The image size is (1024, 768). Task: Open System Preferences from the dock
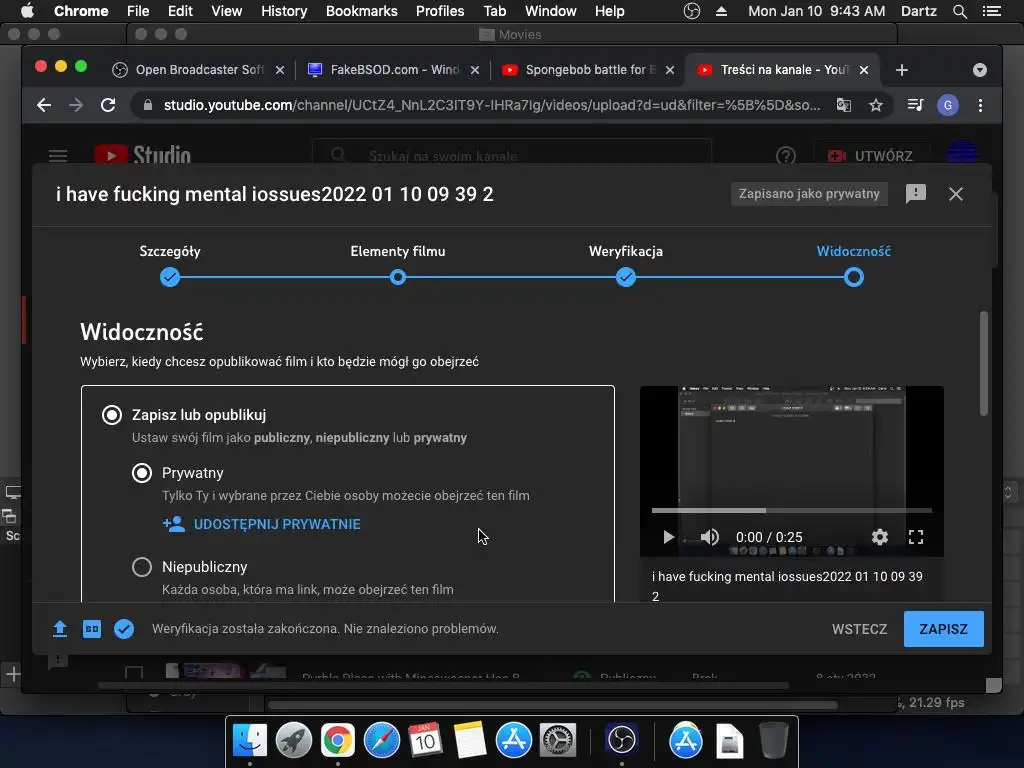pyautogui.click(x=558, y=740)
